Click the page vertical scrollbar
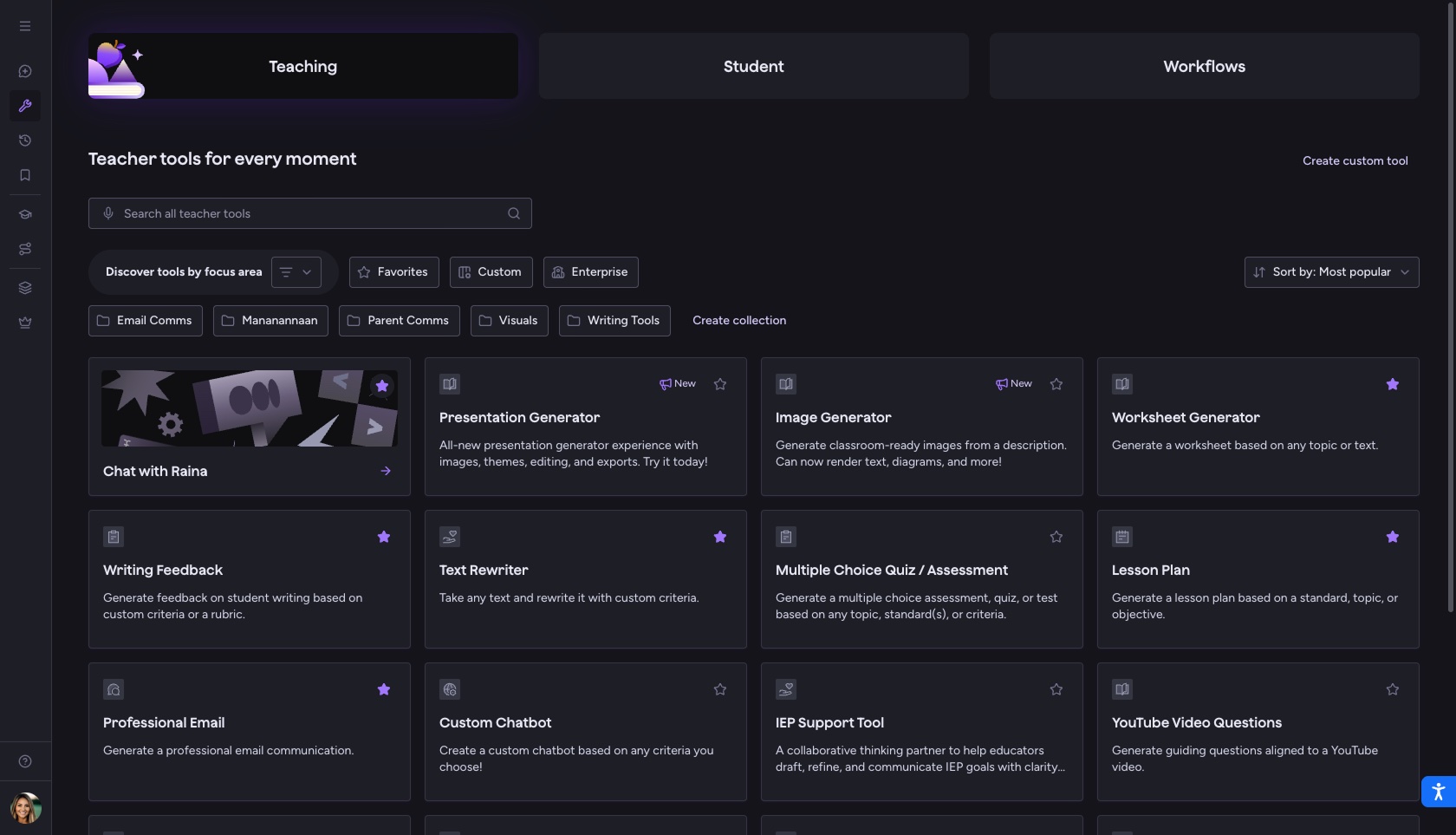This screenshot has height=835, width=1456. coord(1451,308)
